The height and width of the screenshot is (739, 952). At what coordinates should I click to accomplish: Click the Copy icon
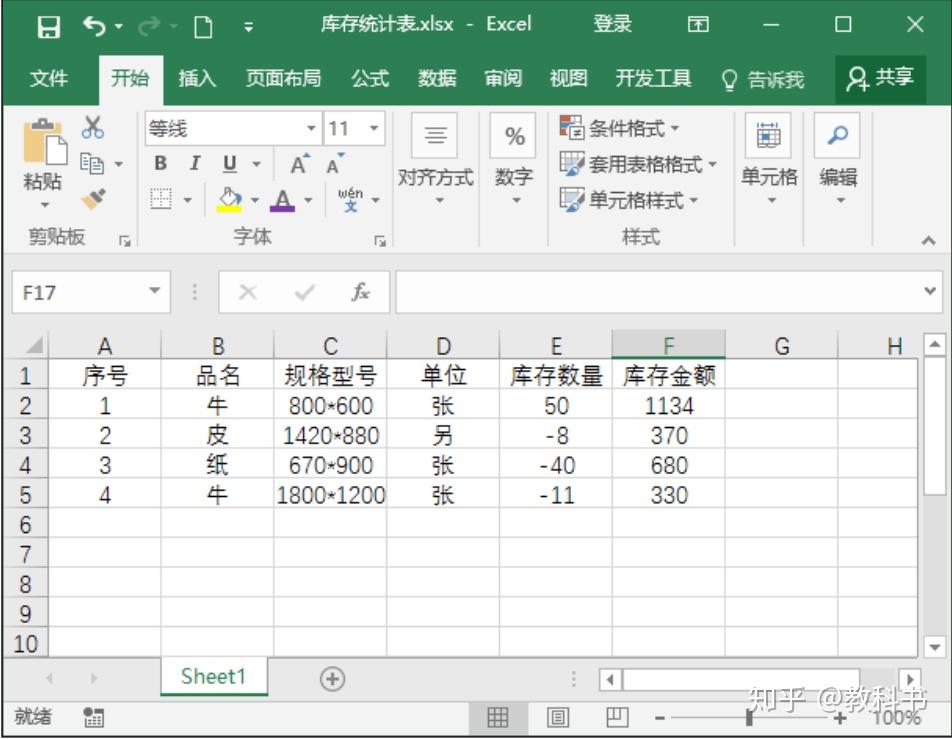[92, 163]
